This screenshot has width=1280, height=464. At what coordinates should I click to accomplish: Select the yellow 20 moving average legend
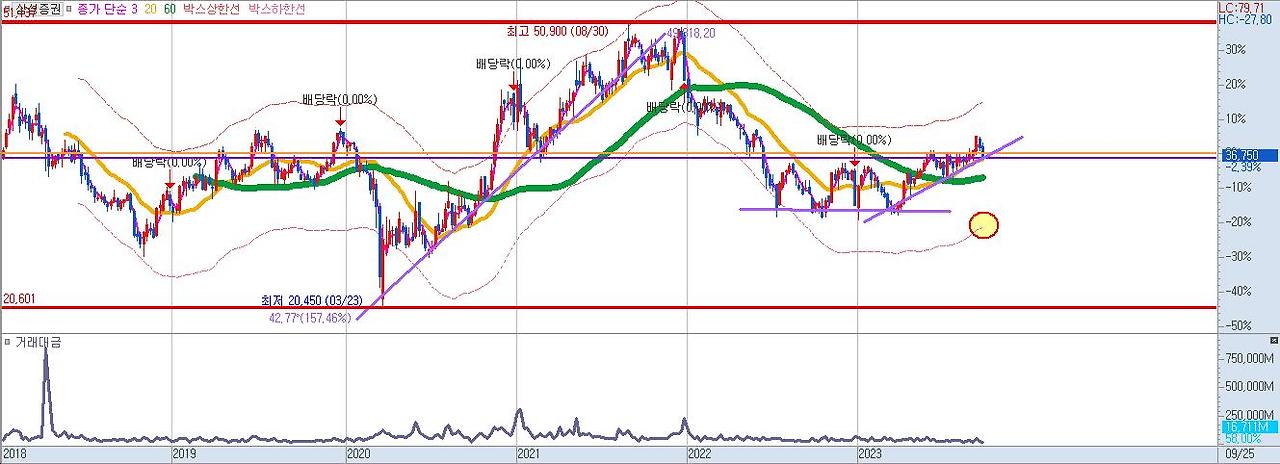pyautogui.click(x=151, y=8)
